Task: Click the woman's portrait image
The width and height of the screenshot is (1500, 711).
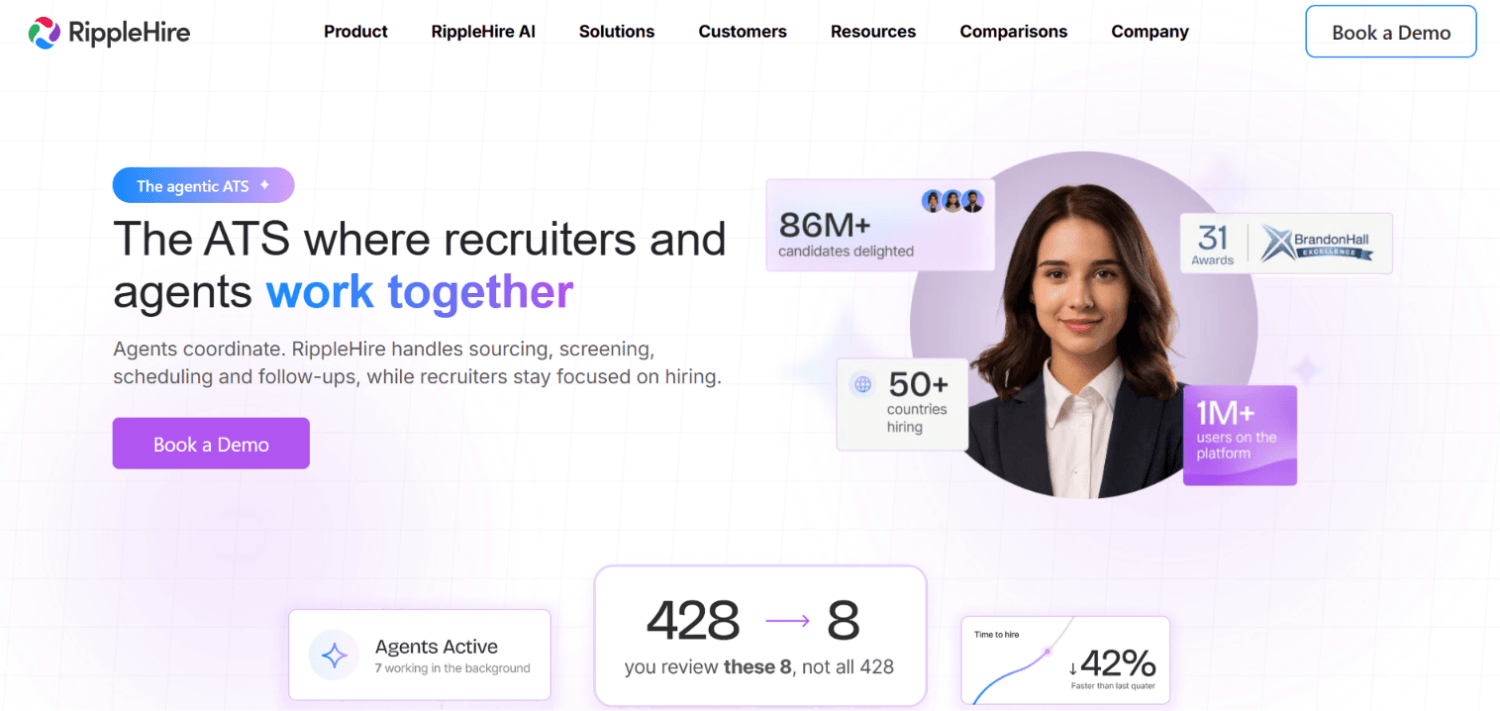Action: tap(1082, 326)
